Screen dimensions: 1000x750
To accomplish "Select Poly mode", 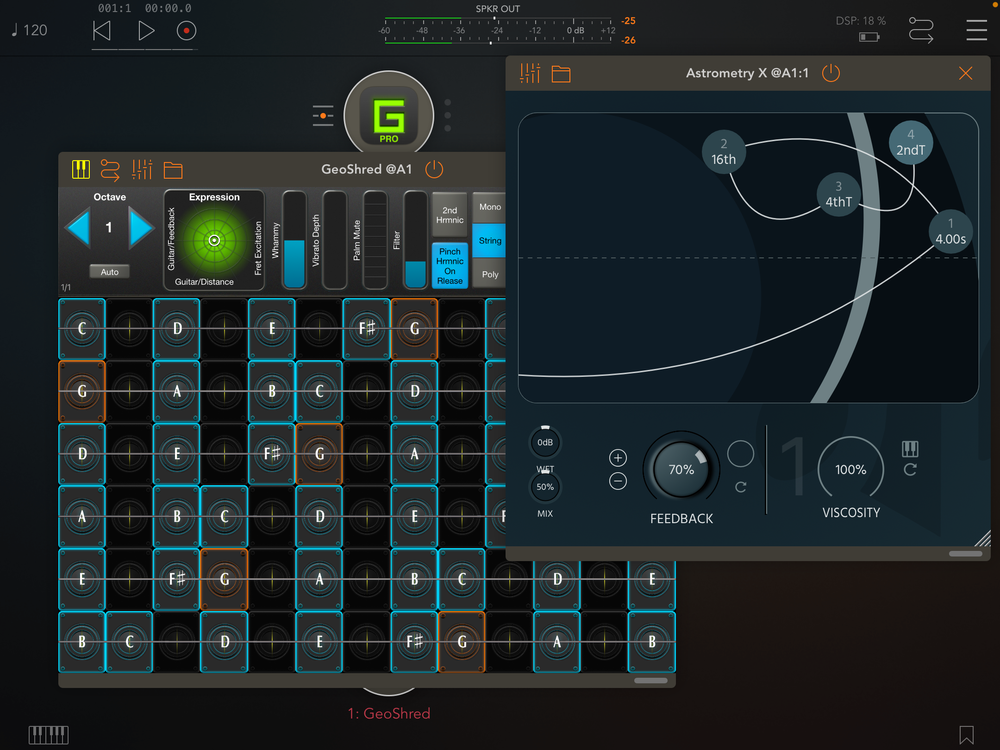I will [x=489, y=274].
